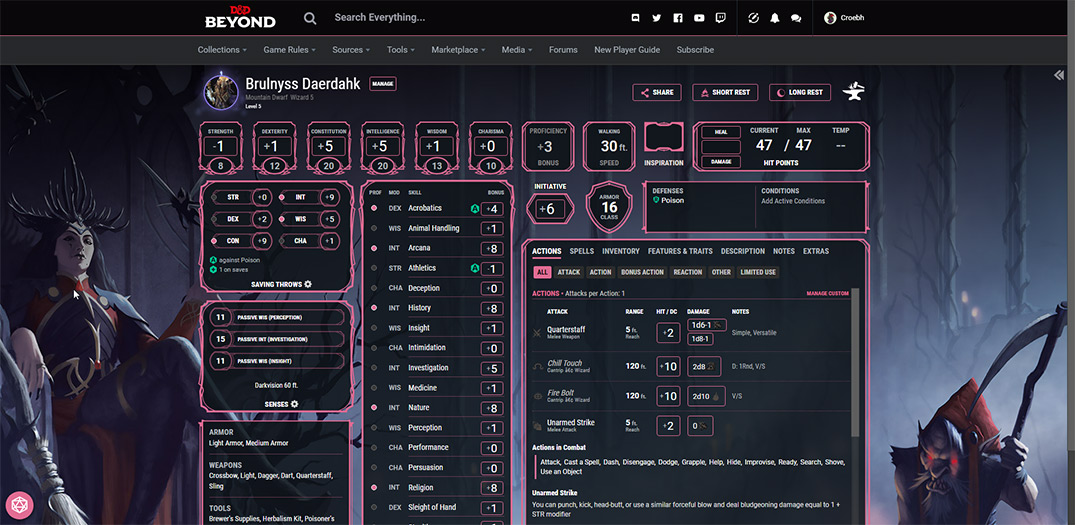Expand the Game Rules dropdown
Image resolution: width=1075 pixels, height=525 pixels.
pyautogui.click(x=289, y=50)
